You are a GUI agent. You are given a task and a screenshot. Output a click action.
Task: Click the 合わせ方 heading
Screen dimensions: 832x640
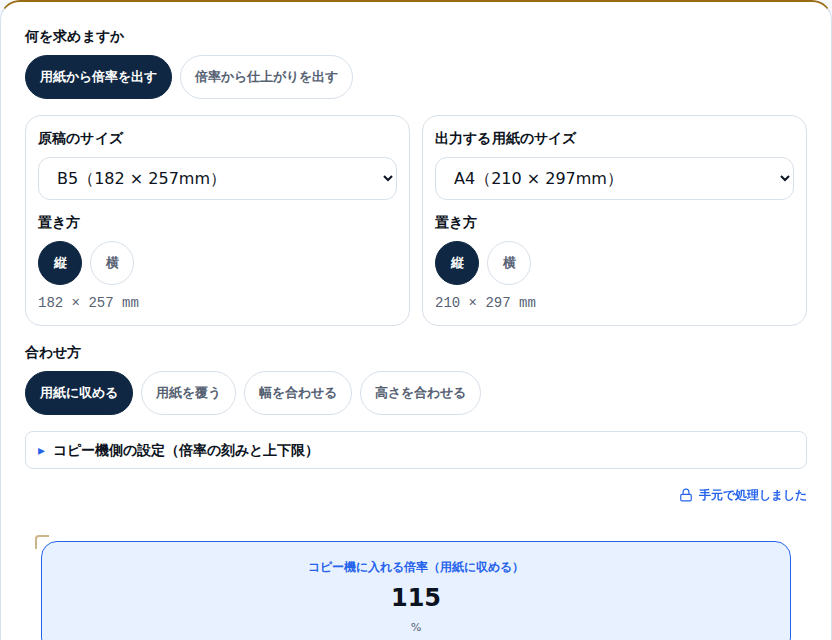53,352
